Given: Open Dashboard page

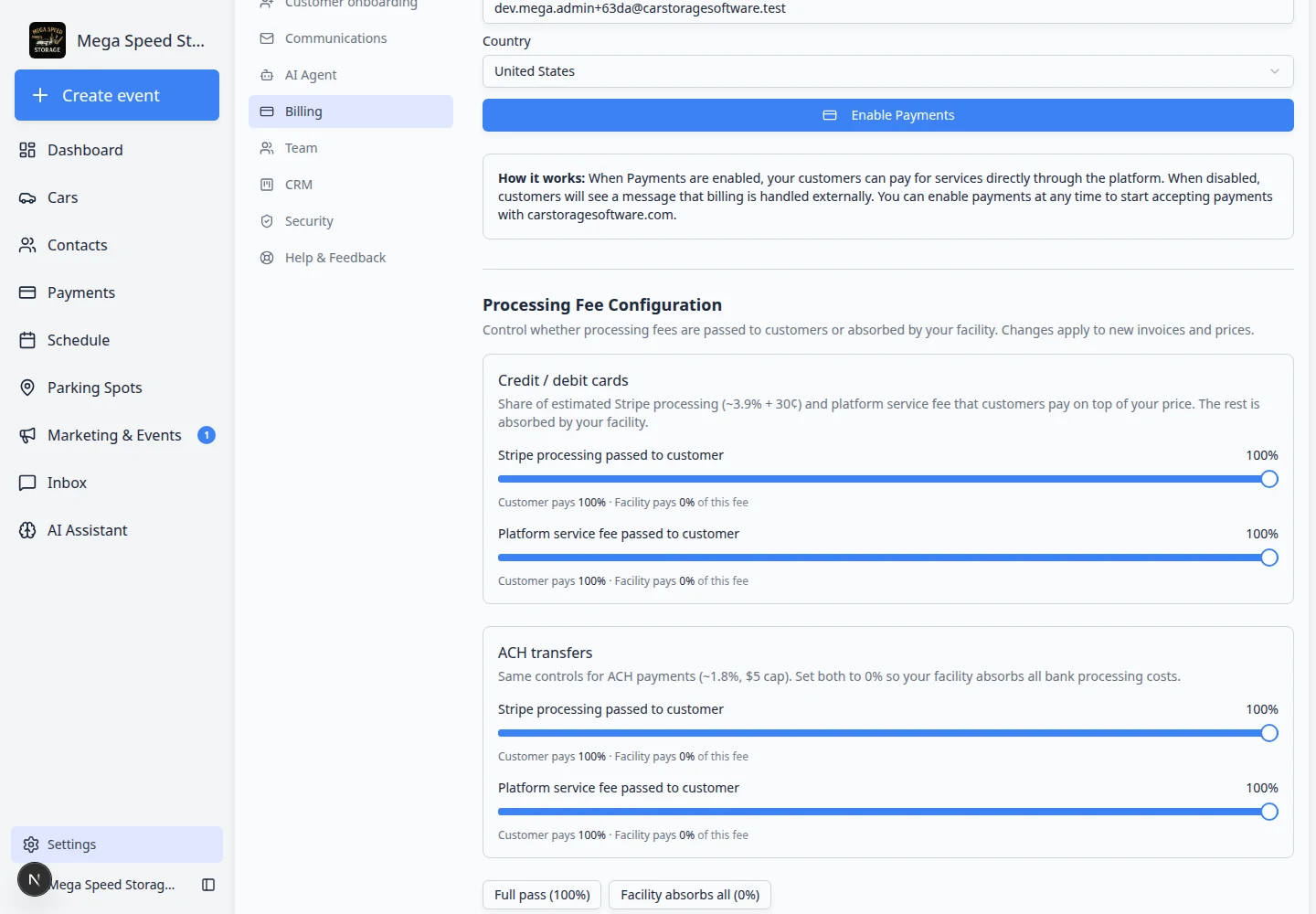Looking at the screenshot, I should [117, 150].
